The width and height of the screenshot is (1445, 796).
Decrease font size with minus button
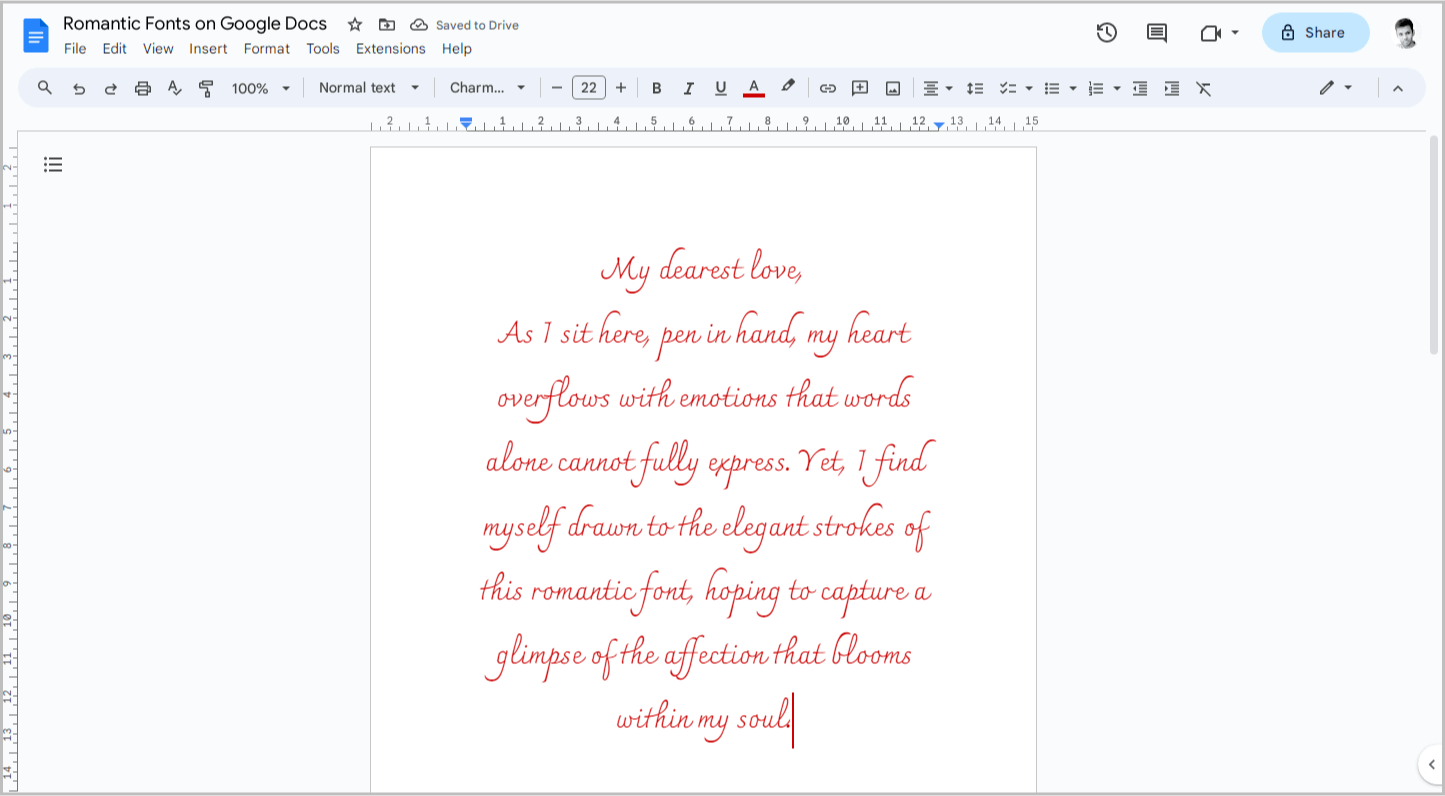point(557,88)
